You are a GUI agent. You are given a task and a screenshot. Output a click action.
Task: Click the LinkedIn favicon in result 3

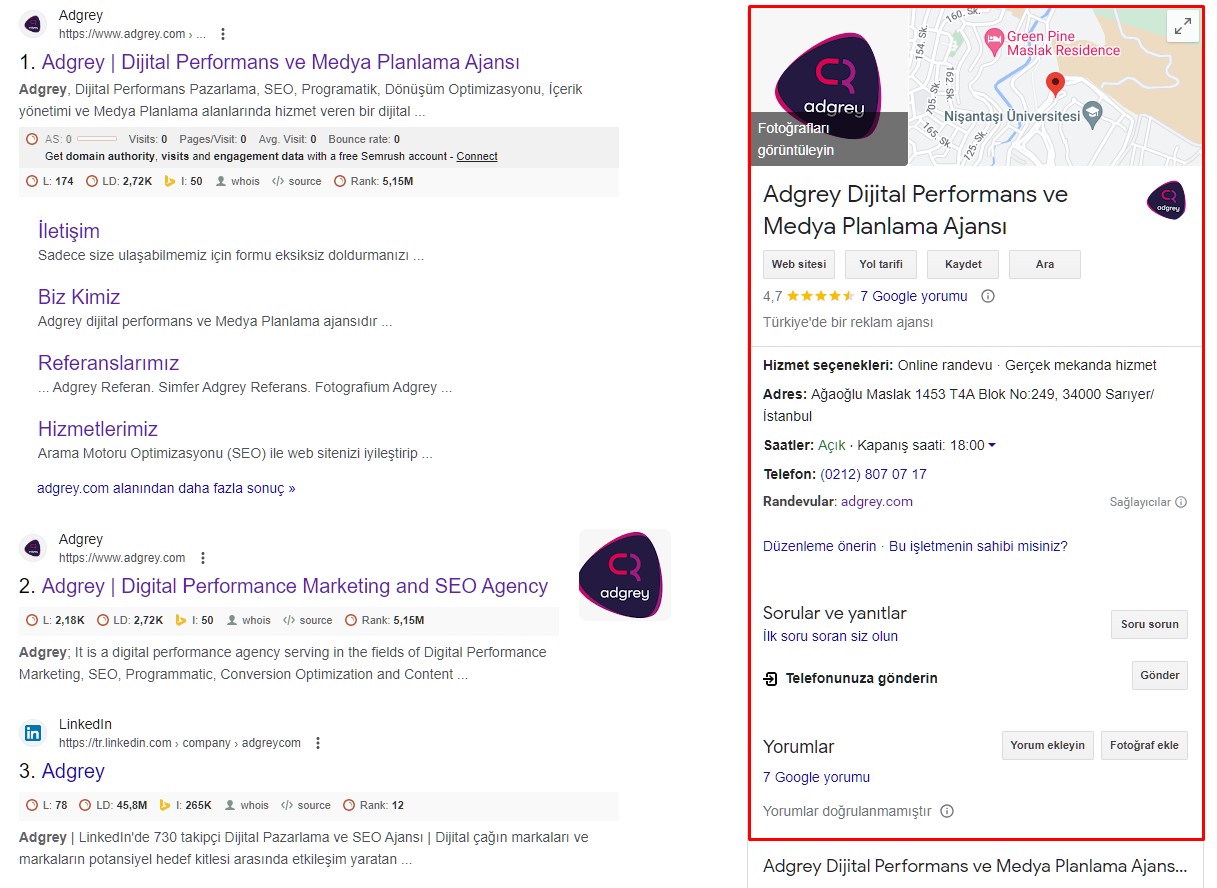(33, 733)
